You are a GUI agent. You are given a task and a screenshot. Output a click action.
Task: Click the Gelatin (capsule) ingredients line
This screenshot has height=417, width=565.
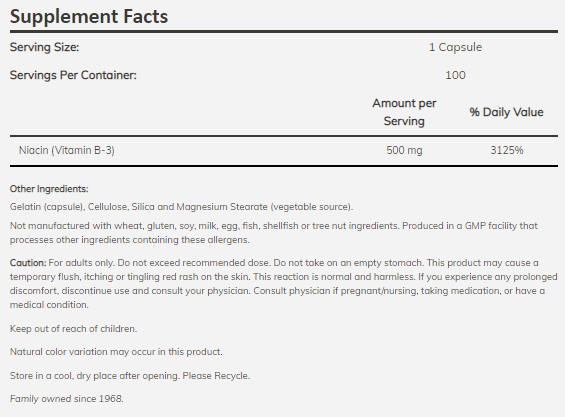181,207
